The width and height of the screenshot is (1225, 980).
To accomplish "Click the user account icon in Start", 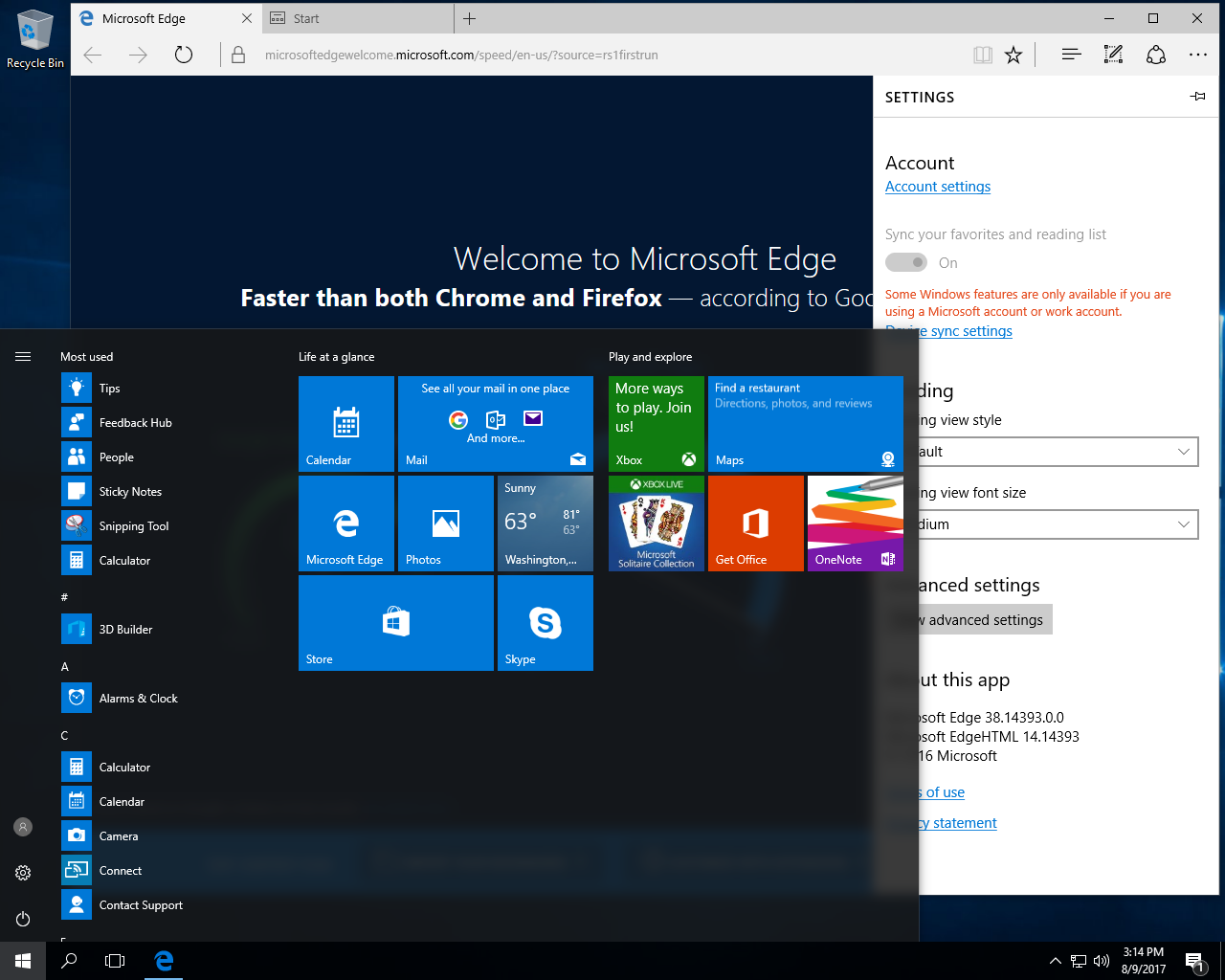I will (23, 827).
